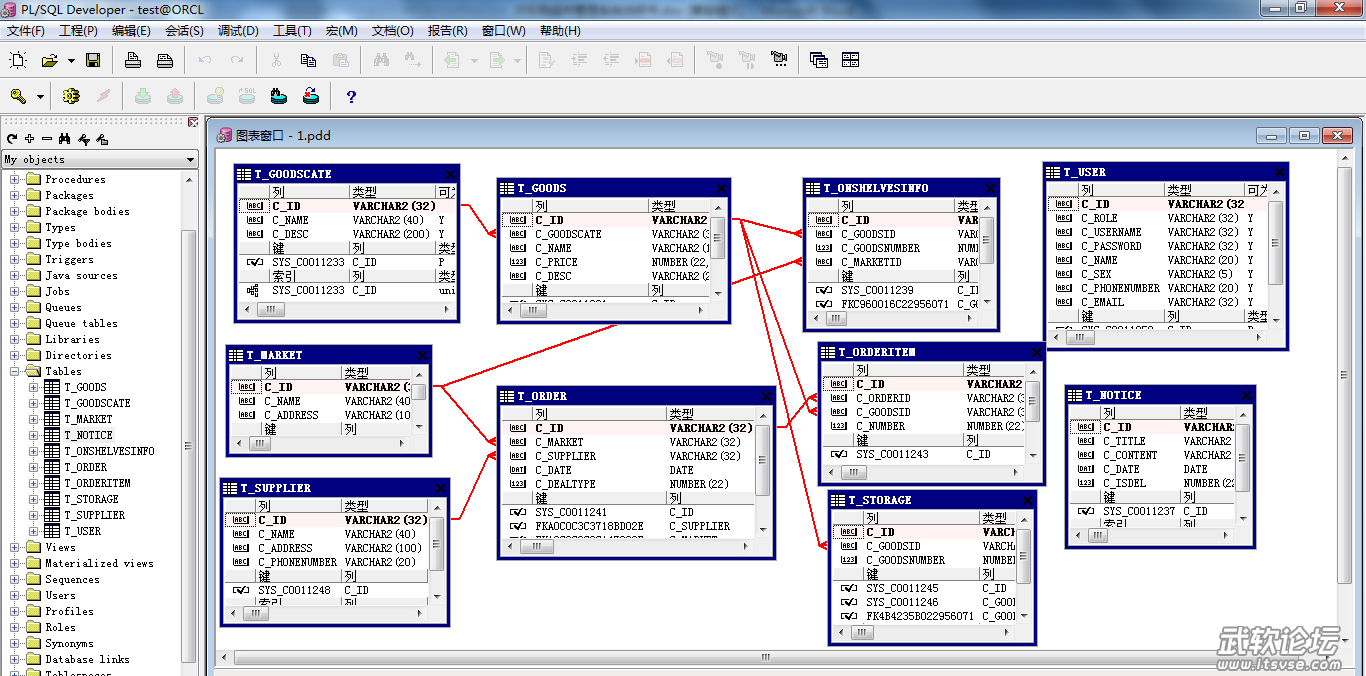Open the 调试(D) menu
Image resolution: width=1366 pixels, height=676 pixels.
point(238,31)
